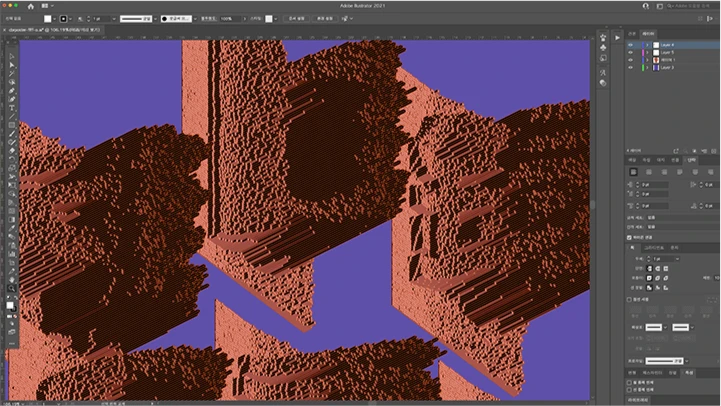The height and width of the screenshot is (406, 721).
Task: Open stroke weight dropdown in Stroke panel
Action: tap(677, 259)
